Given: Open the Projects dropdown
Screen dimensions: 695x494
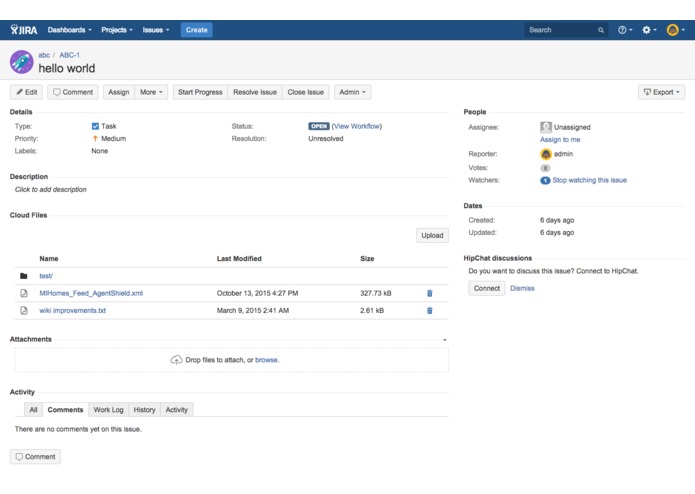Looking at the screenshot, I should click(x=117, y=30).
